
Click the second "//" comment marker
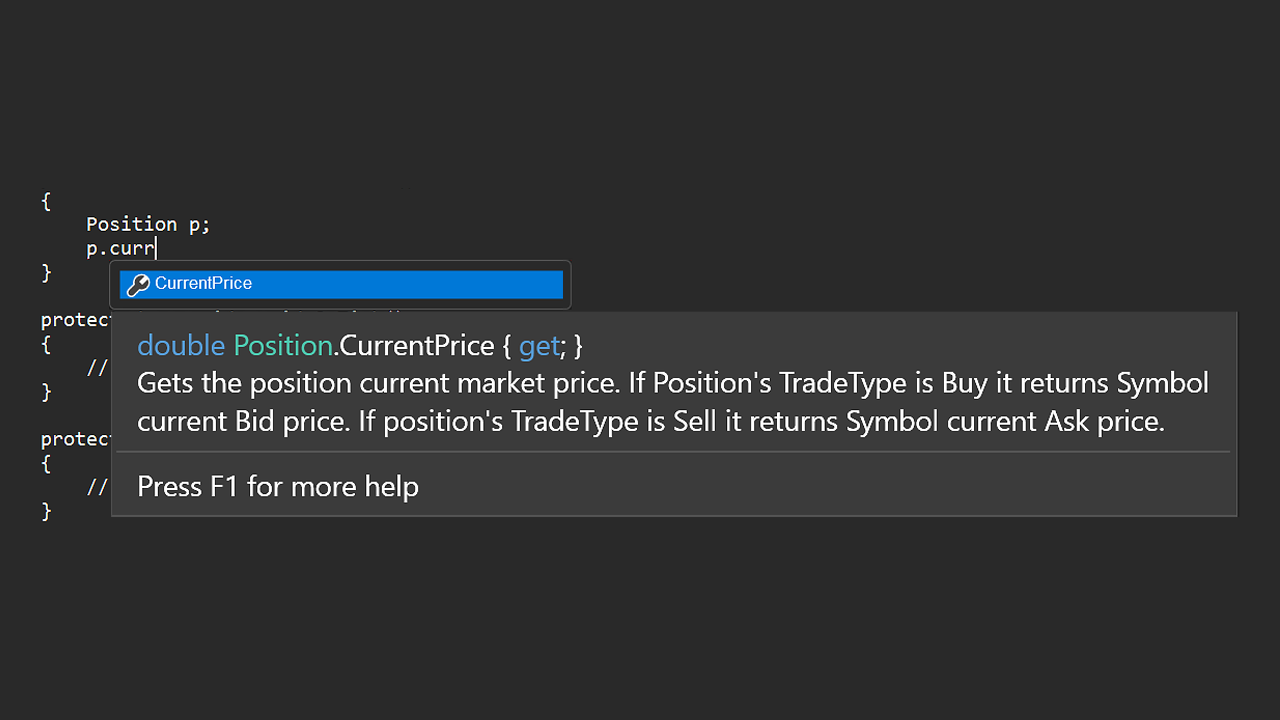click(97, 487)
